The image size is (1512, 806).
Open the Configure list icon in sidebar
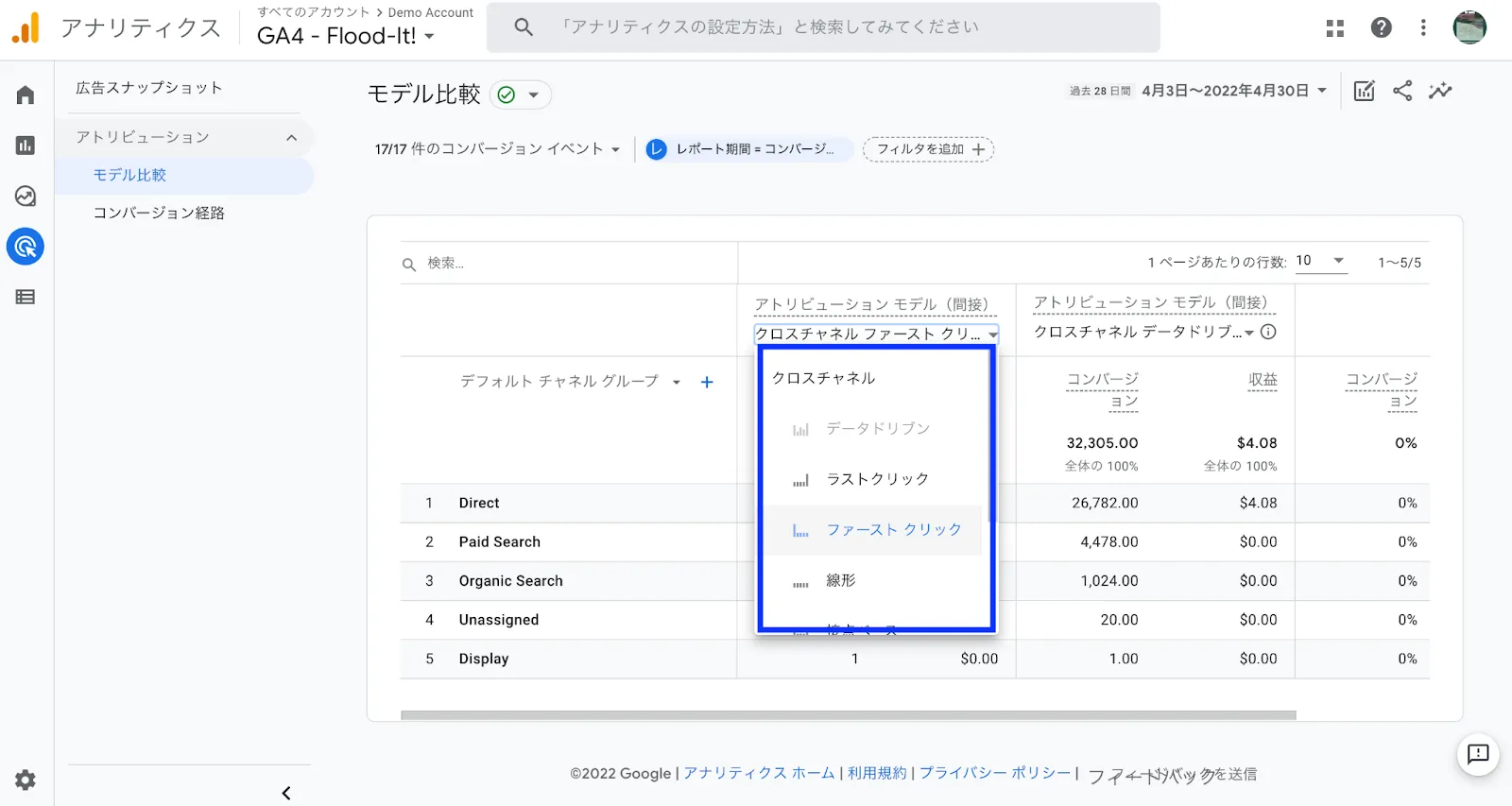[x=26, y=297]
